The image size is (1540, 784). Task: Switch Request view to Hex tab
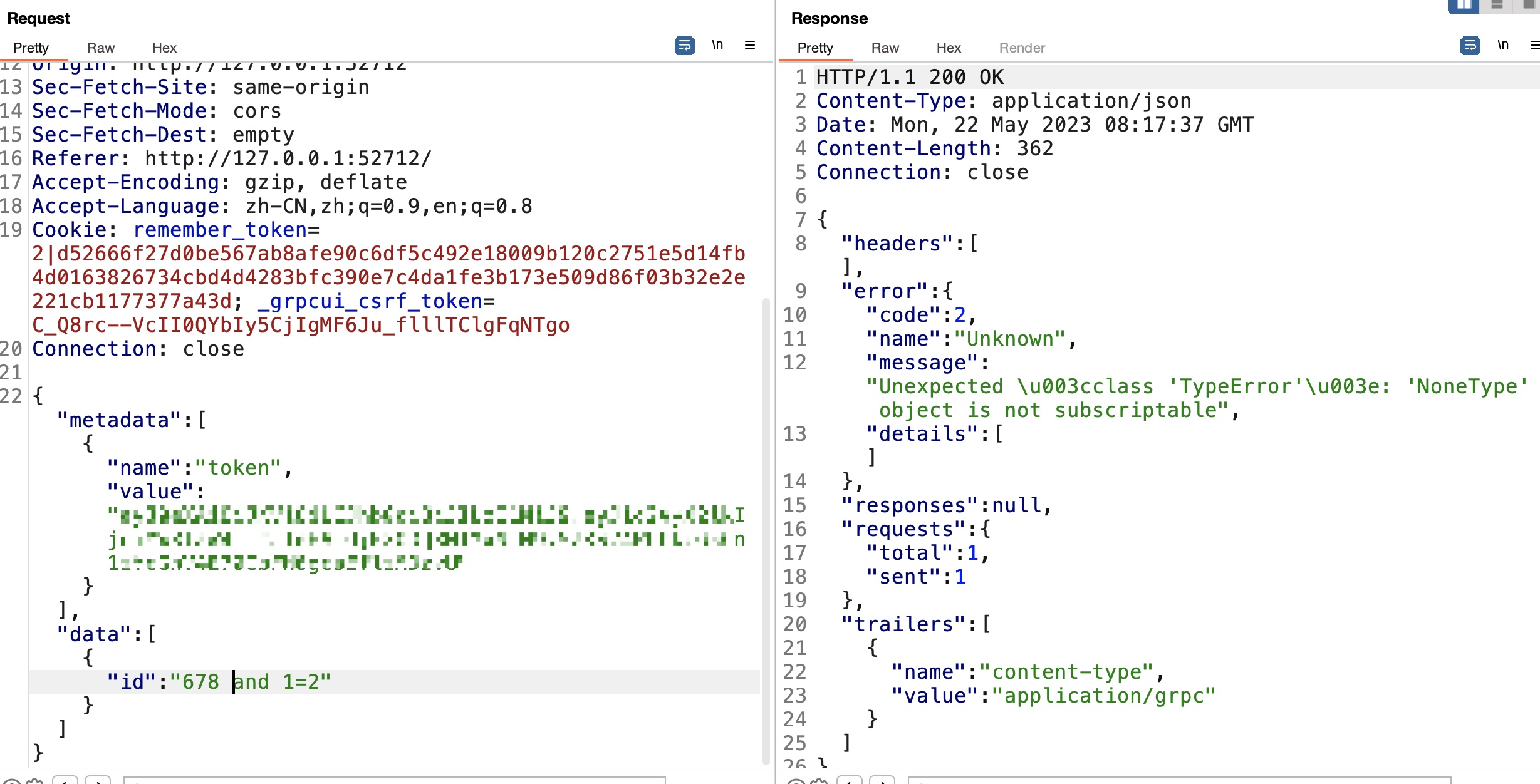[x=164, y=48]
